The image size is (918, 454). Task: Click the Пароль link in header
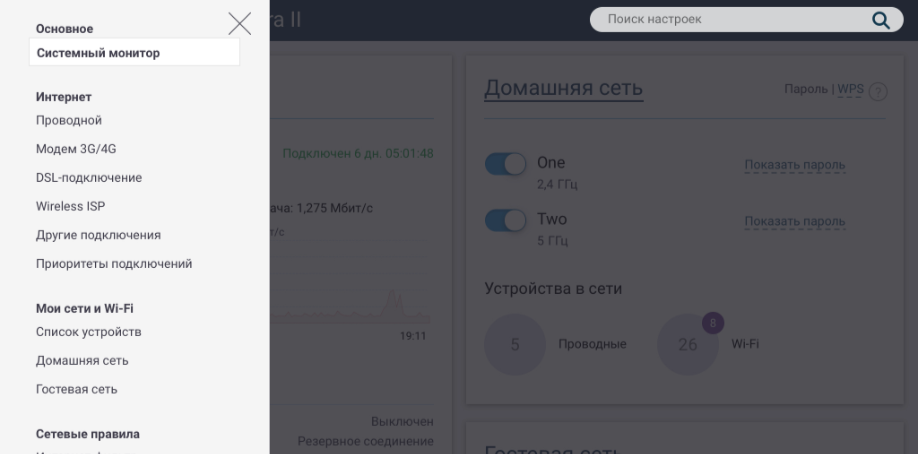806,89
